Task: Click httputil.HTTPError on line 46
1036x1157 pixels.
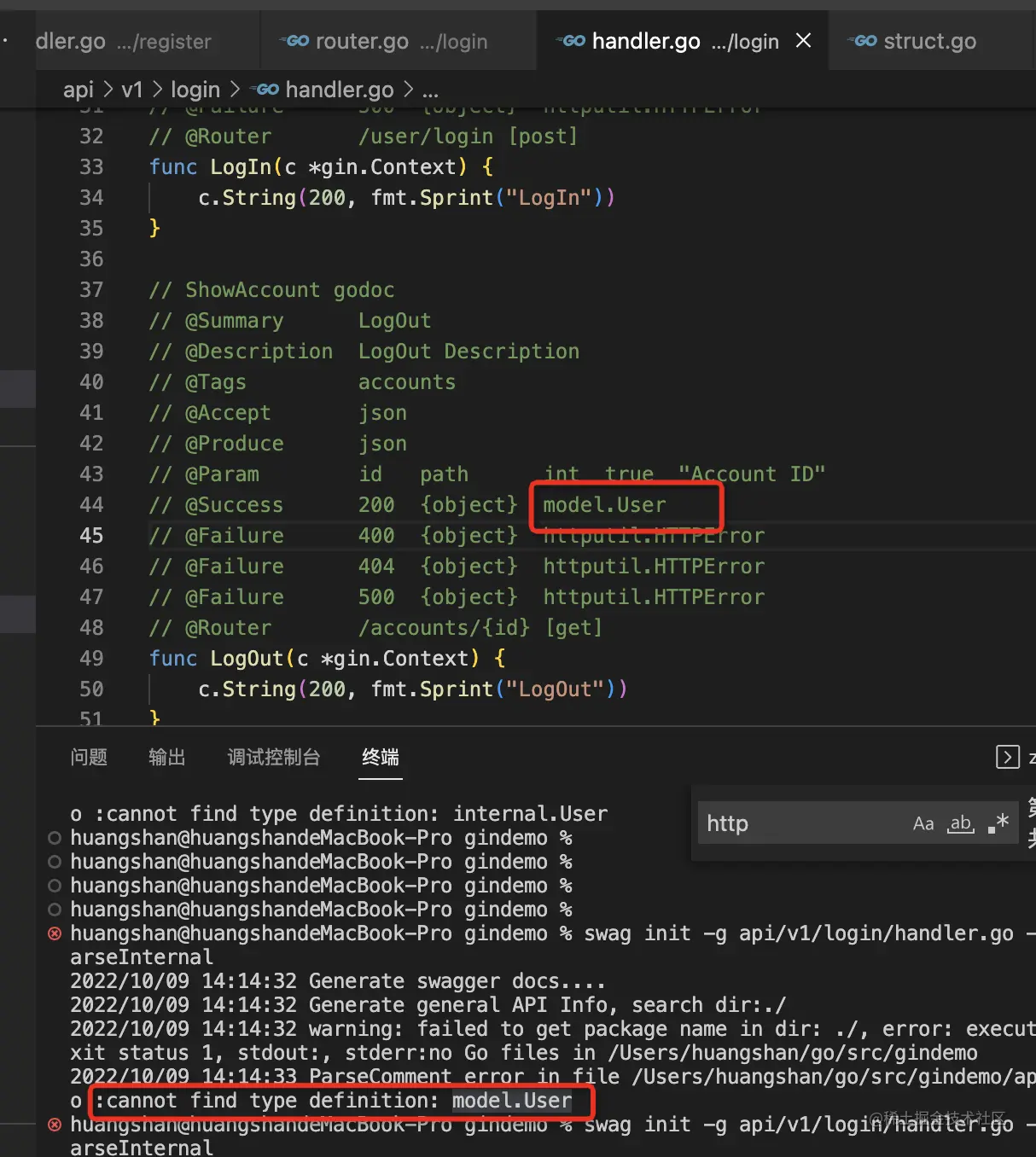Action: [x=654, y=567]
